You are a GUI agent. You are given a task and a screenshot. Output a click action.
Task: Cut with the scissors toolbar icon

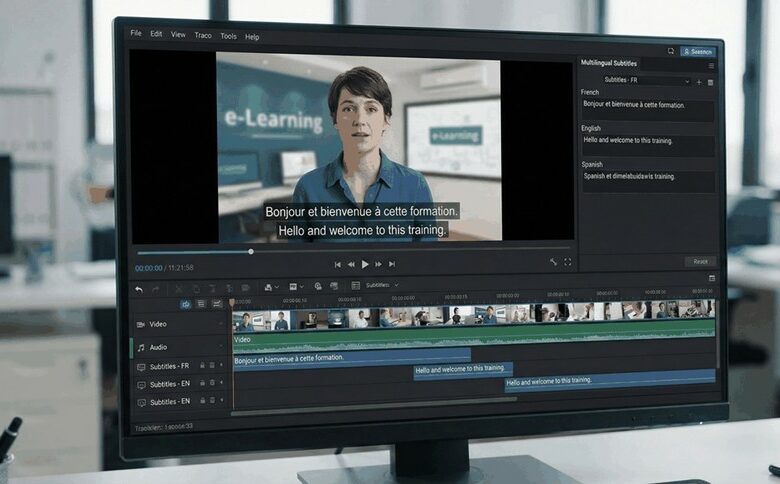coord(179,289)
